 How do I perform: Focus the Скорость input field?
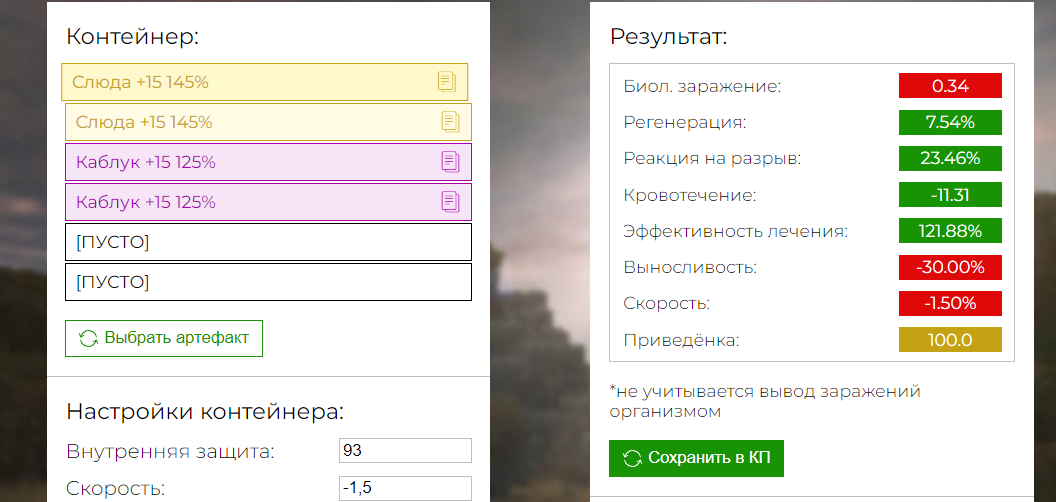[405, 488]
